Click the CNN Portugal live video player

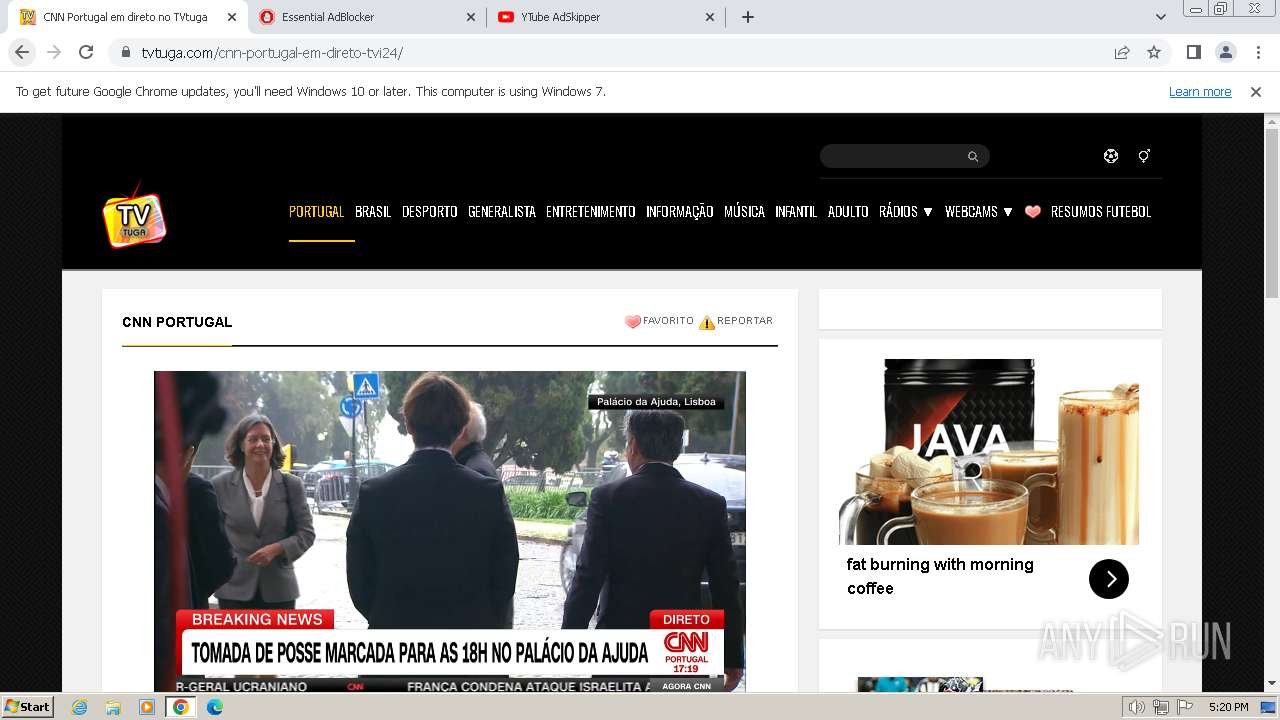450,532
